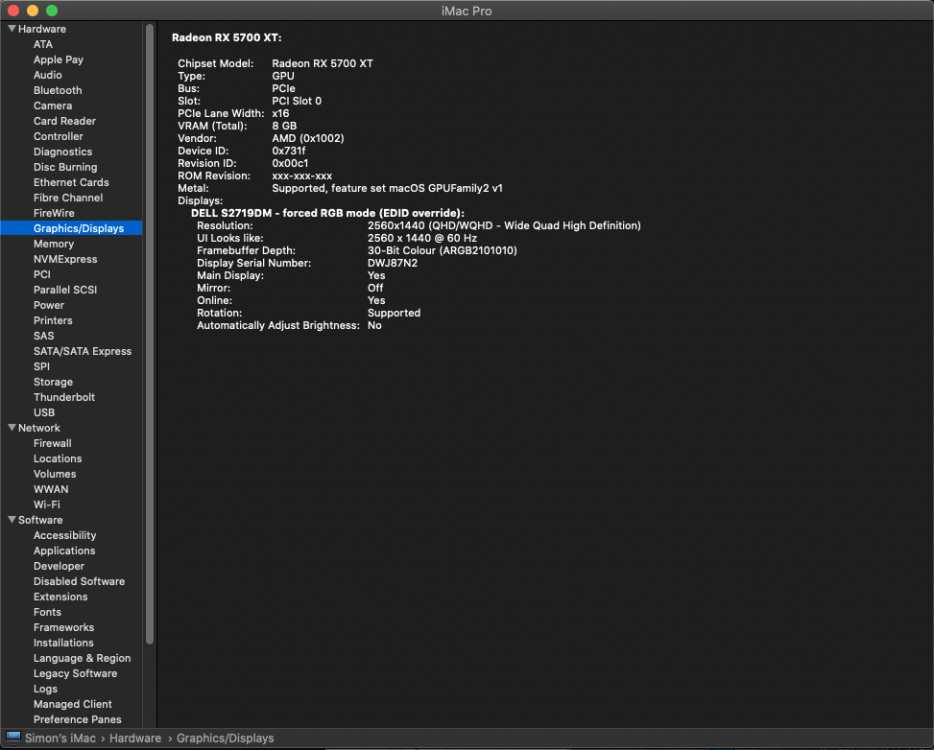Select WWAN under Network

(51, 490)
